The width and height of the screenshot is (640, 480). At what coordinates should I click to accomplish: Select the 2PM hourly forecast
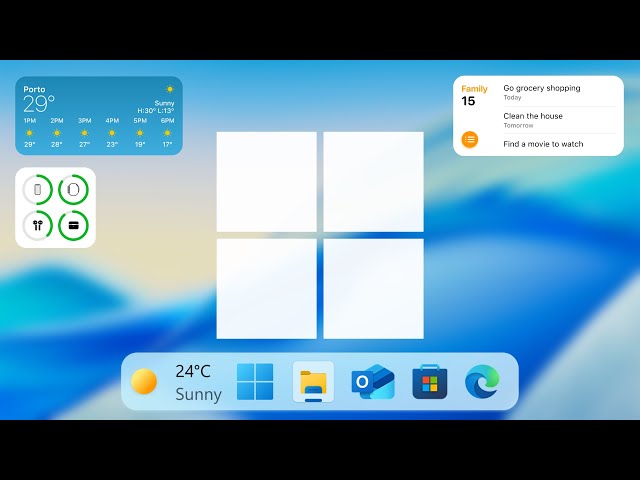(57, 133)
